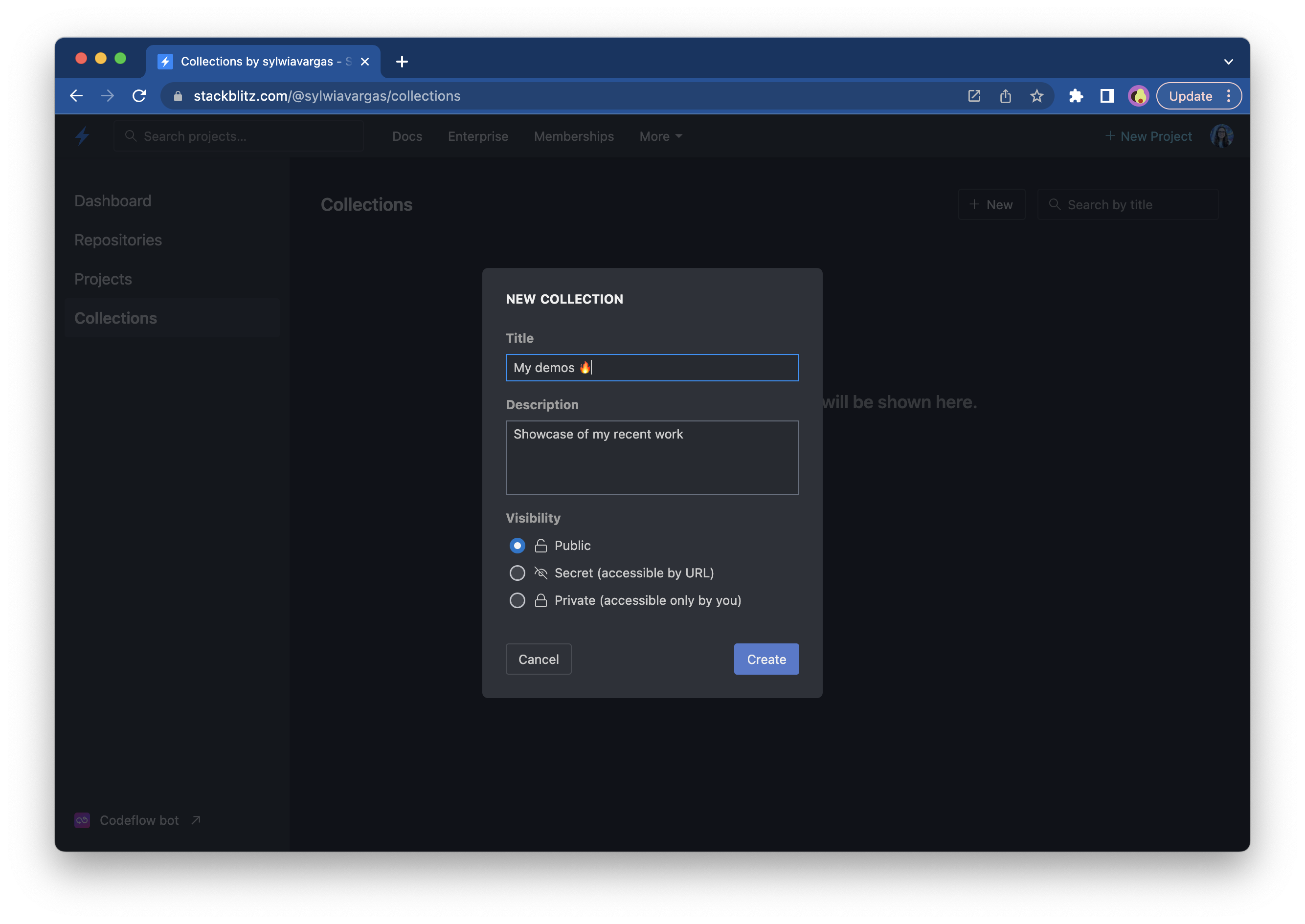Screen dimensions: 1305x924
Task: Click the browser reload icon
Action: (139, 96)
